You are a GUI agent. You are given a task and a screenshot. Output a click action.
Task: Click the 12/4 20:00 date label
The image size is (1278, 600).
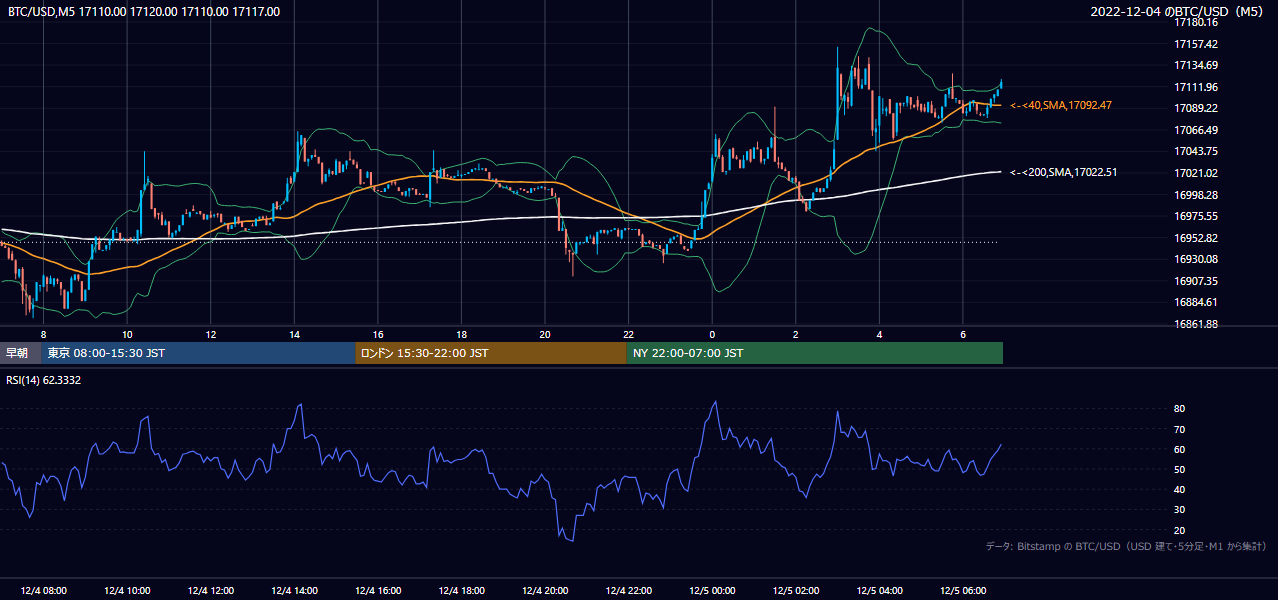point(545,591)
